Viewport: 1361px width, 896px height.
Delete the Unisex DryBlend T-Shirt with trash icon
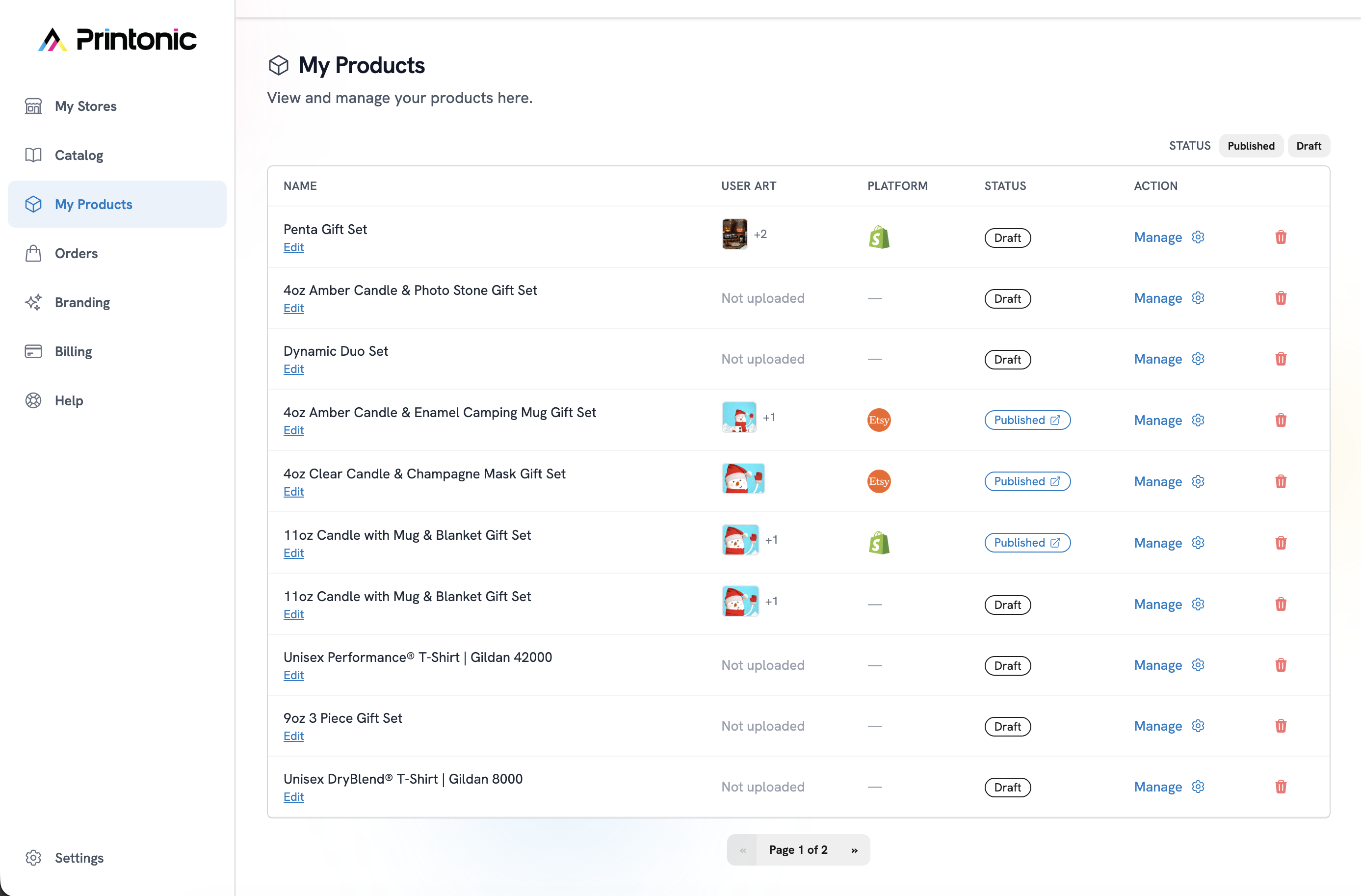[x=1281, y=787]
